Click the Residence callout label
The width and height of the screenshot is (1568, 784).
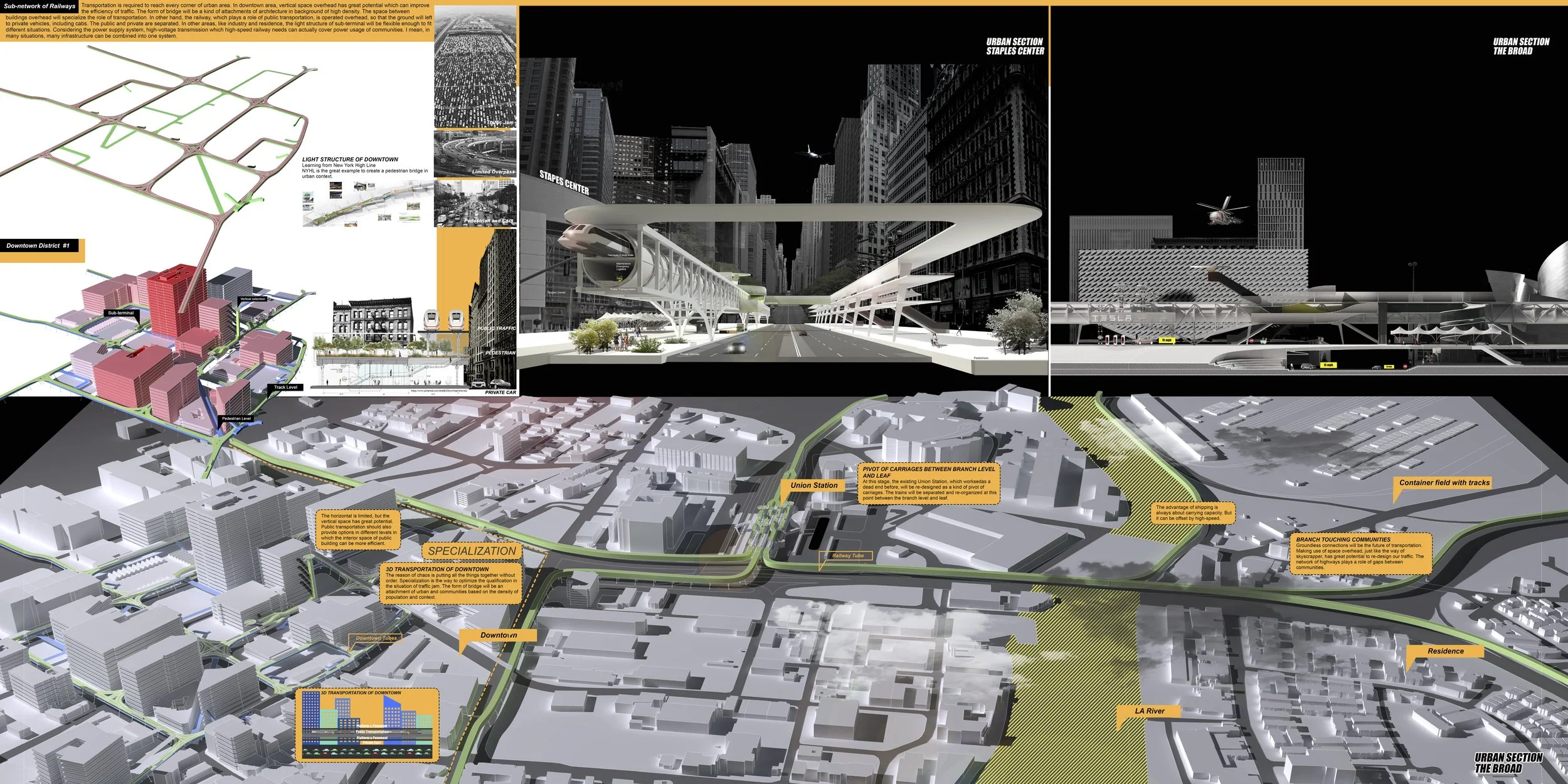click(1445, 651)
